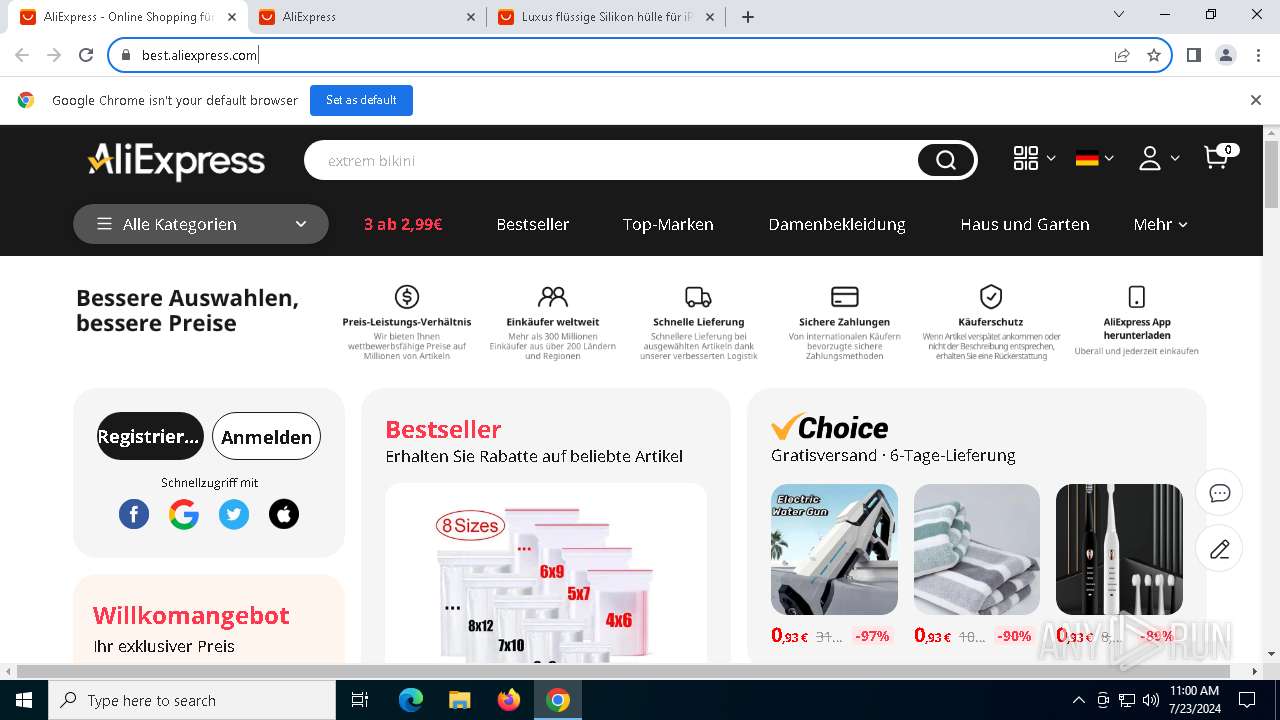Open Microsoft Edge from taskbar
Image resolution: width=1280 pixels, height=720 pixels.
411,700
